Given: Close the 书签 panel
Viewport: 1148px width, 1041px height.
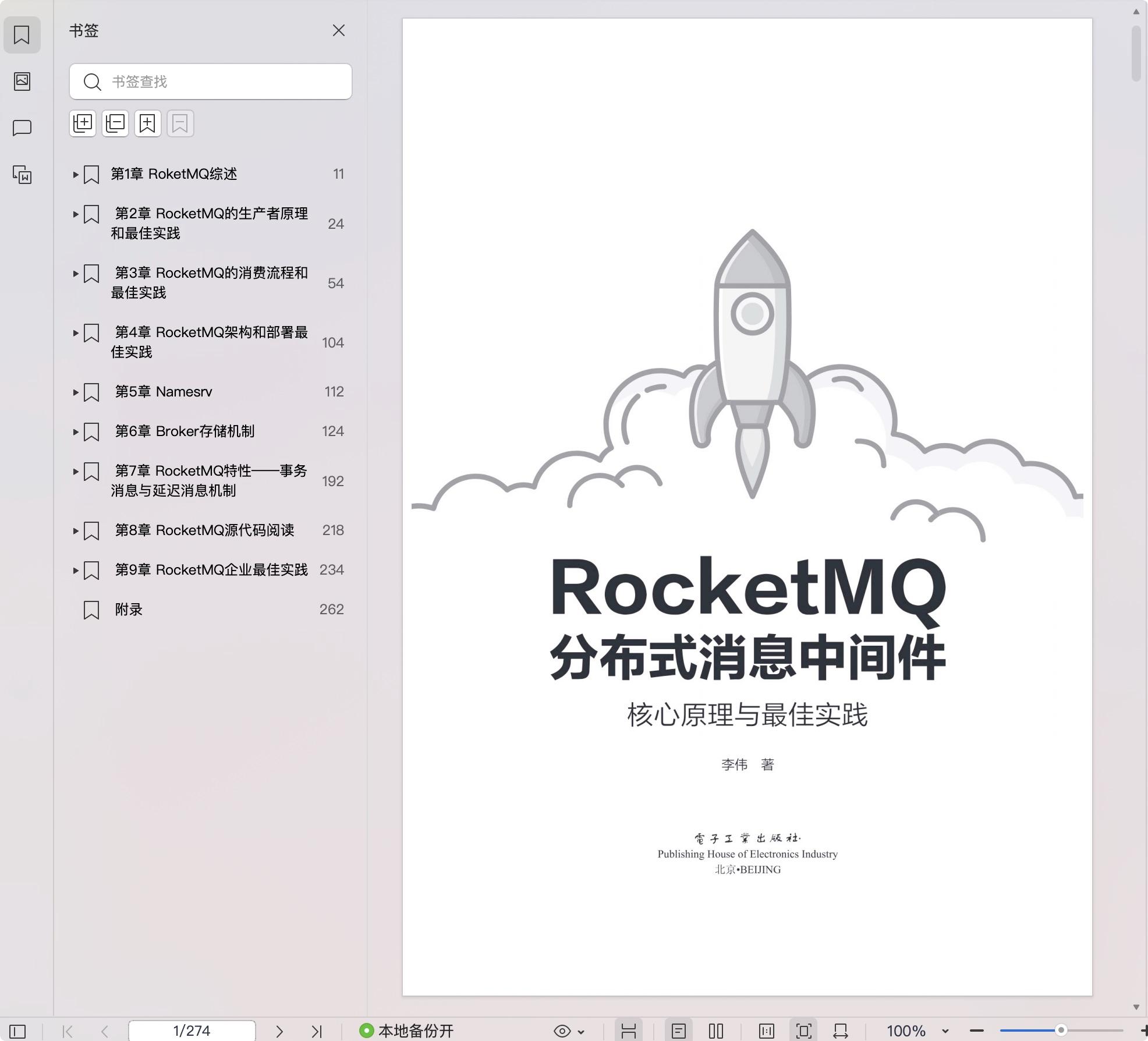Looking at the screenshot, I should click(x=339, y=30).
